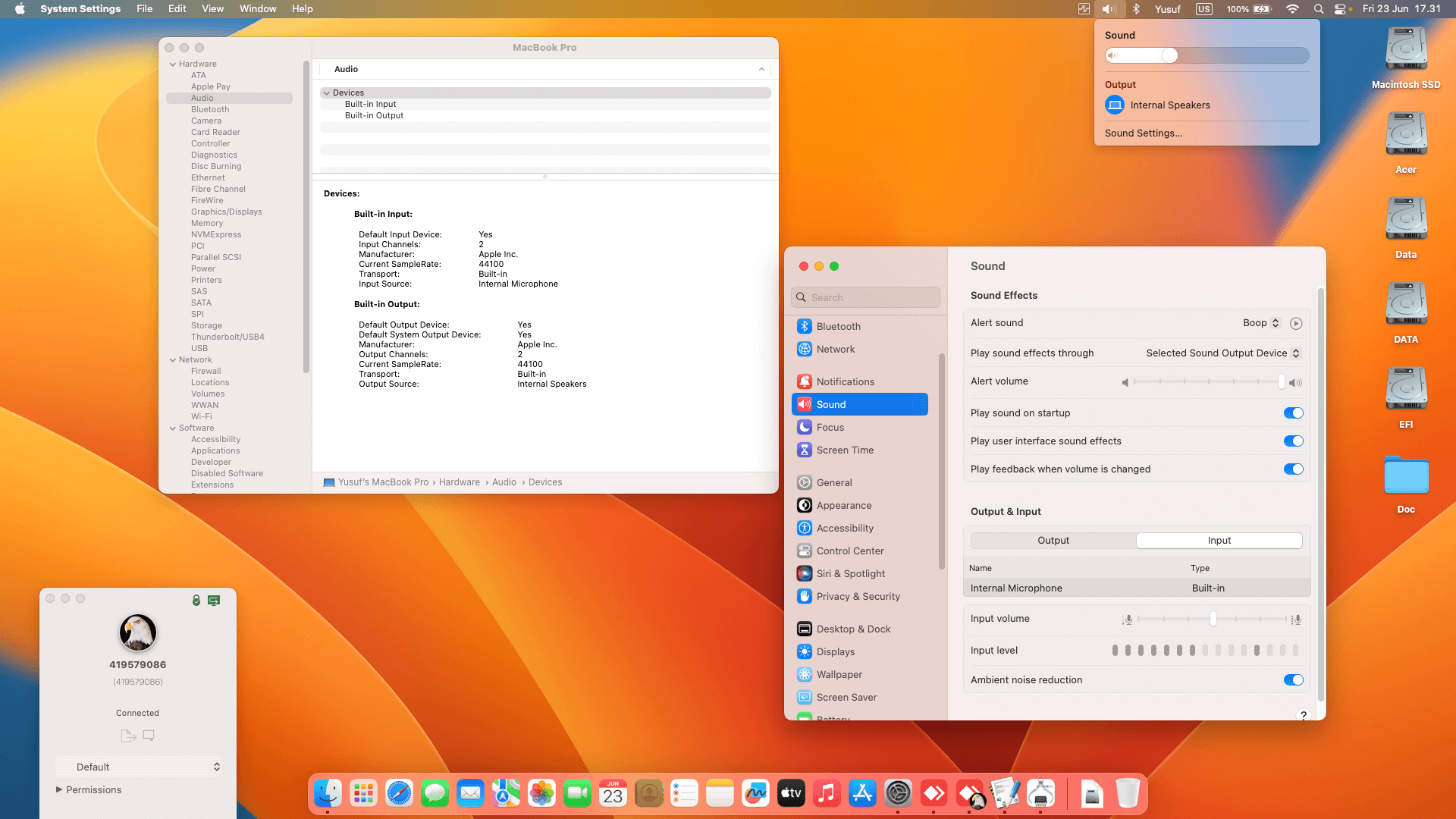The width and height of the screenshot is (1456, 819).
Task: Expand Permissions disclosure triangle
Action: coord(59,789)
